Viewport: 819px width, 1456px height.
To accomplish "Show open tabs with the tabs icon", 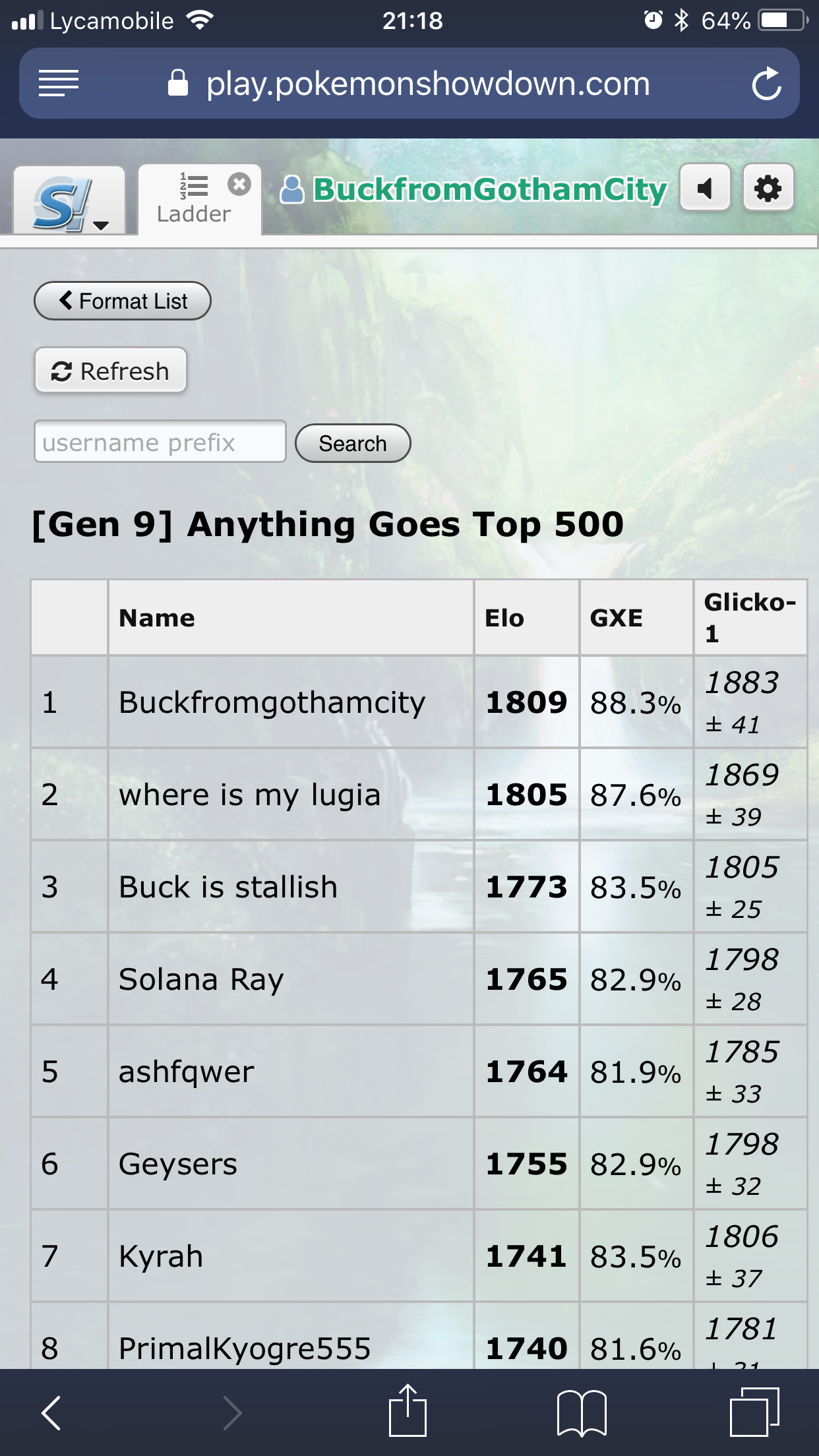I will 754,1412.
